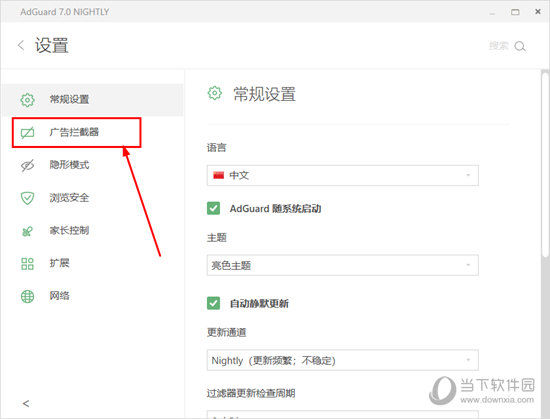550x419 pixels.
Task: Click the globe icon for 网络
Action: point(27,296)
